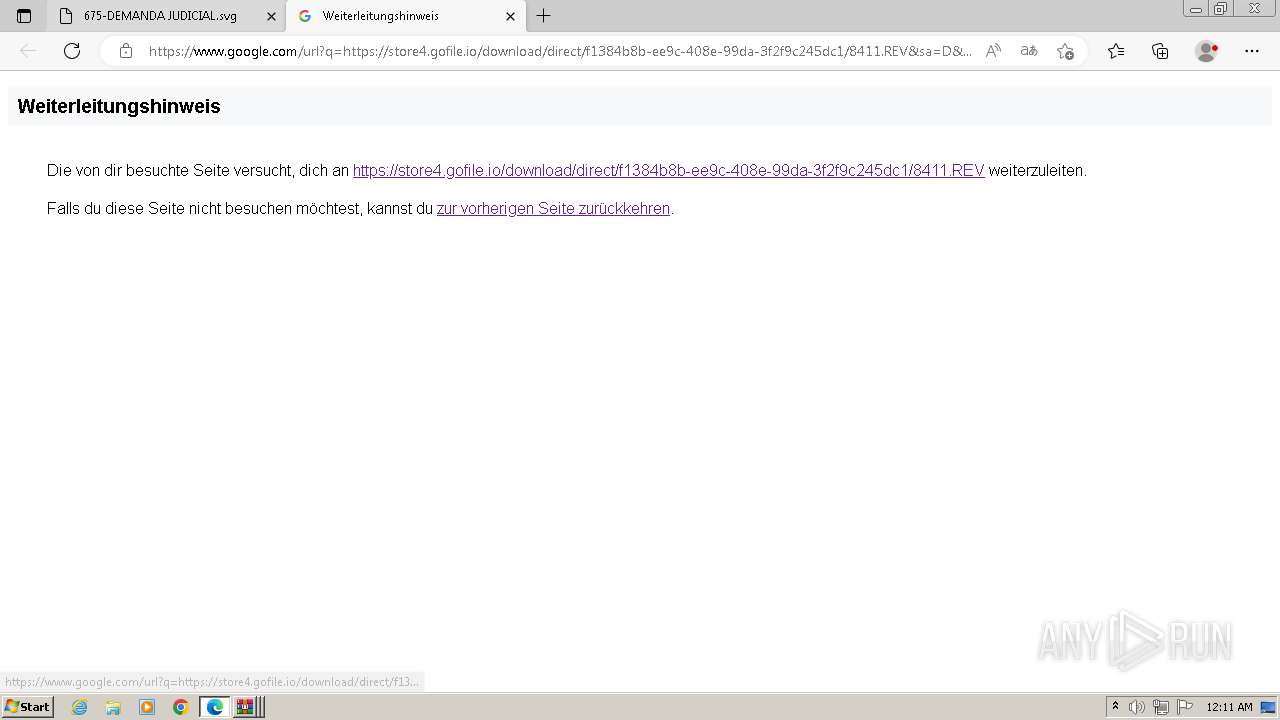Minimize the Edge browser window
1280x720 pixels.
click(x=1196, y=9)
